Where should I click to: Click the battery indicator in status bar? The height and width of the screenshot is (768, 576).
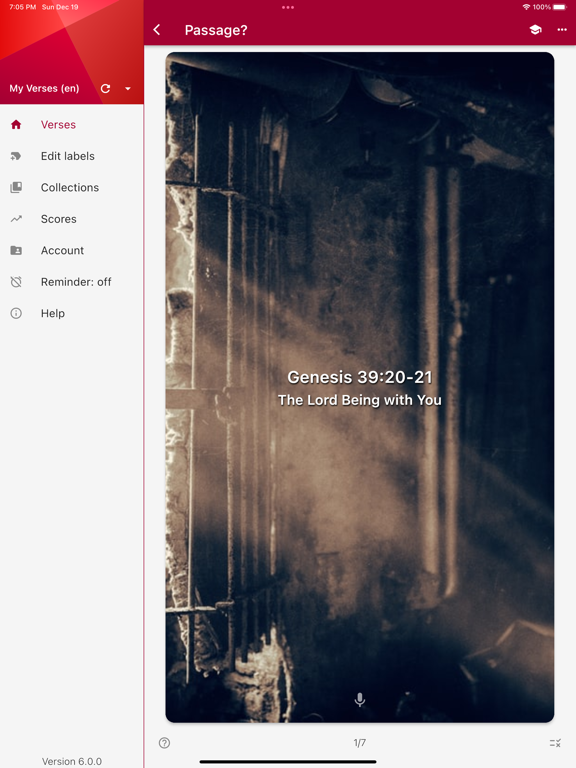tap(560, 7)
